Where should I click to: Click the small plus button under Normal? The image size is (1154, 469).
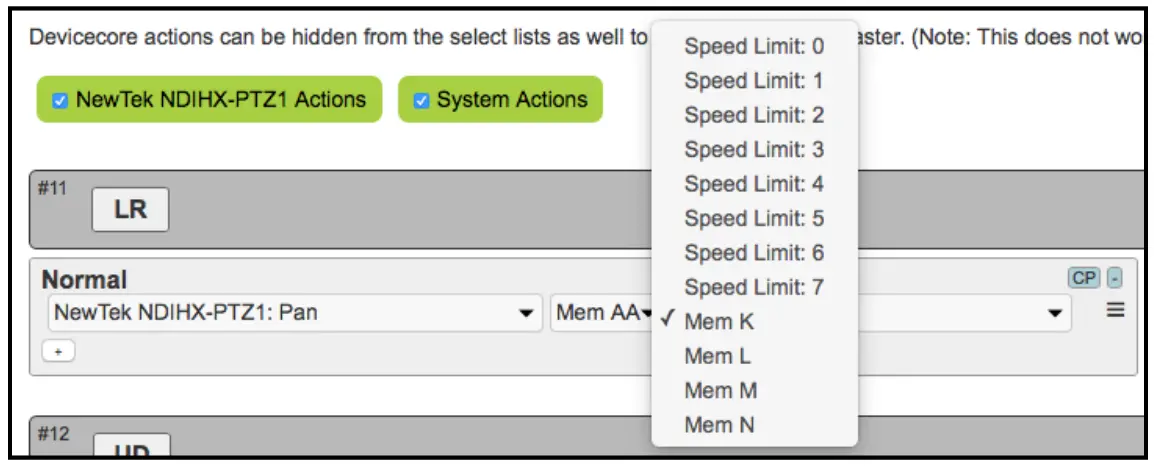click(59, 352)
